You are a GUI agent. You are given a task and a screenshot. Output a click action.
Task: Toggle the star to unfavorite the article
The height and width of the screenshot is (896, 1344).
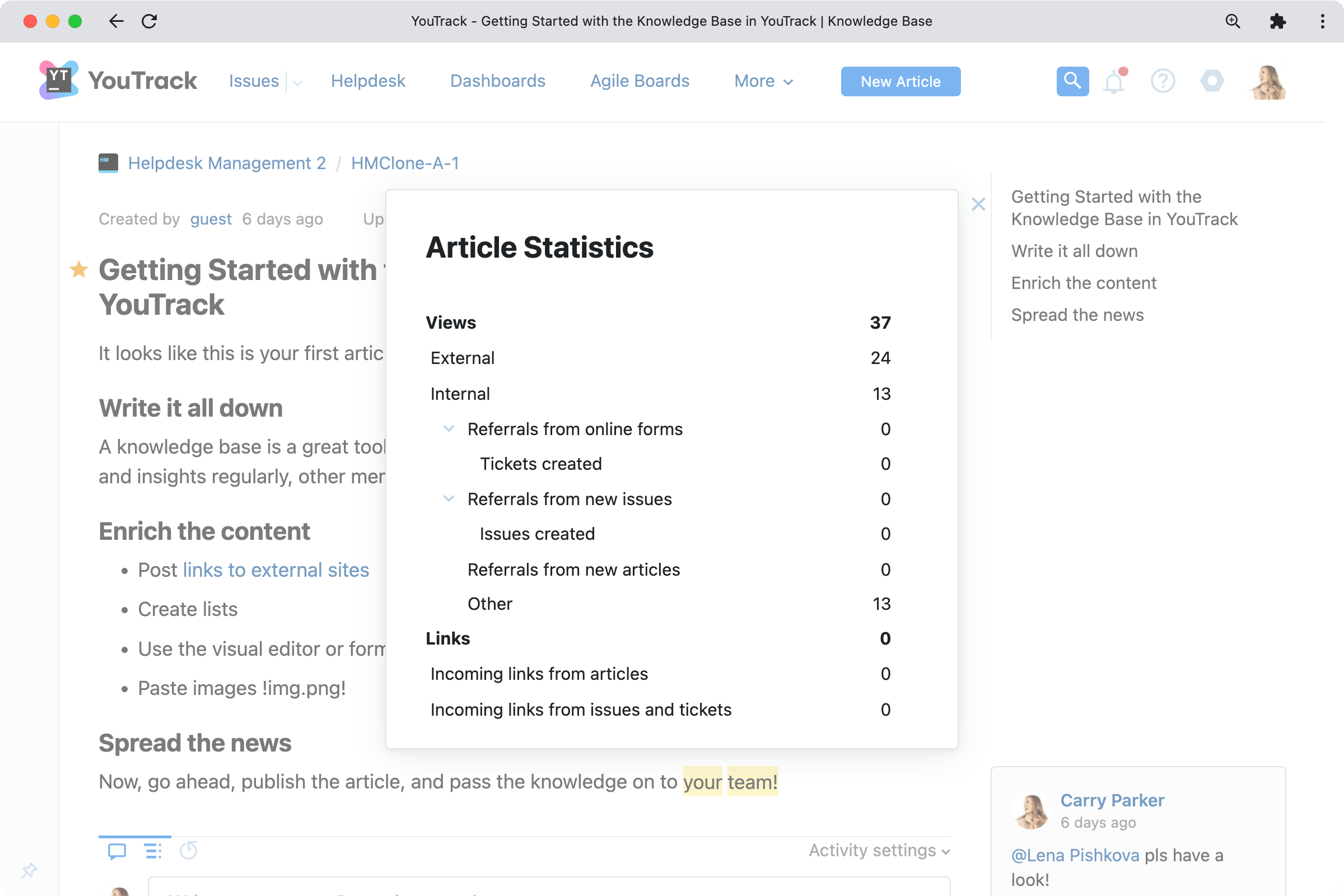[x=78, y=269]
